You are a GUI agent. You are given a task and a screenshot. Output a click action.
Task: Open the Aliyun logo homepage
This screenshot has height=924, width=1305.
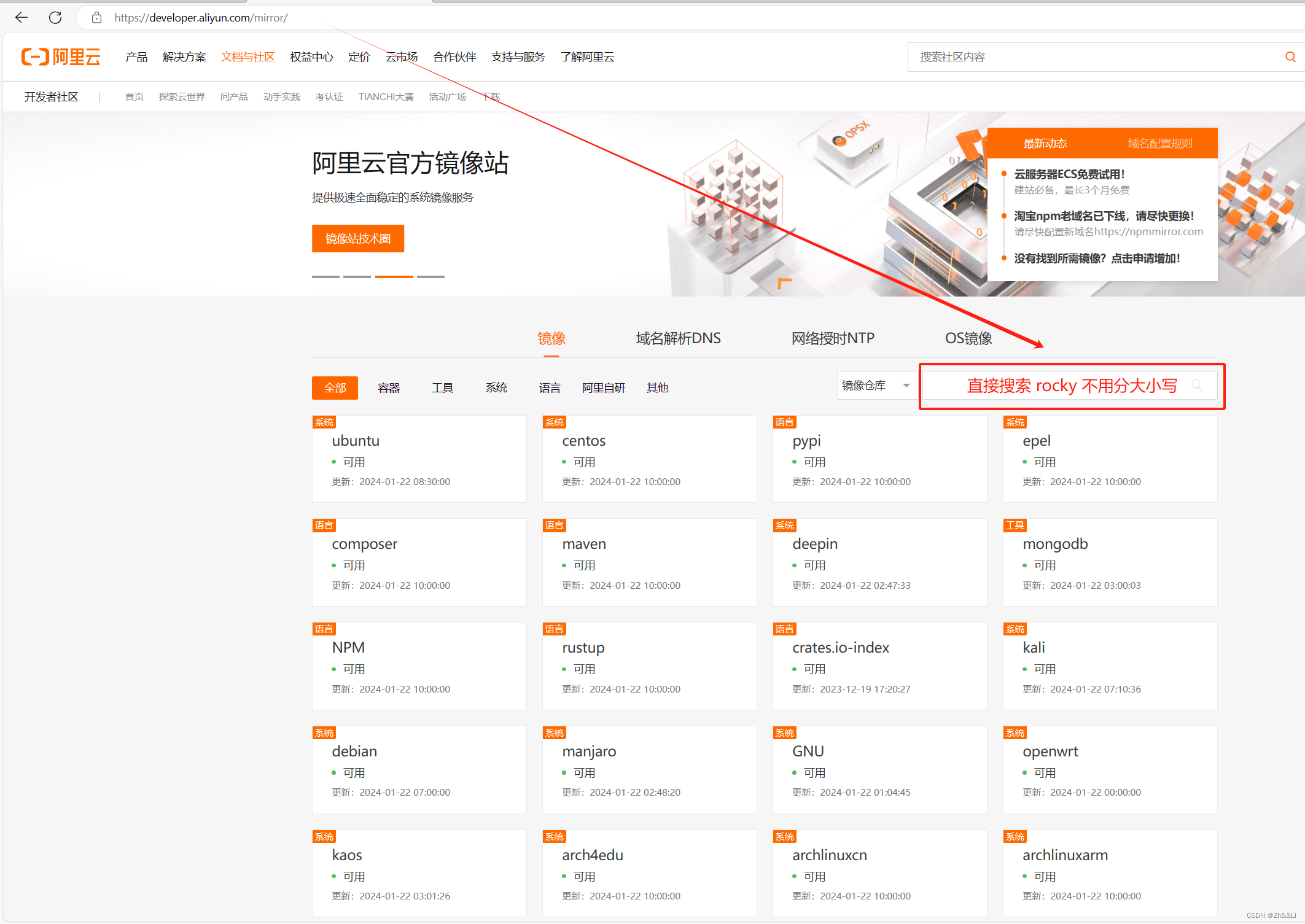(61, 57)
